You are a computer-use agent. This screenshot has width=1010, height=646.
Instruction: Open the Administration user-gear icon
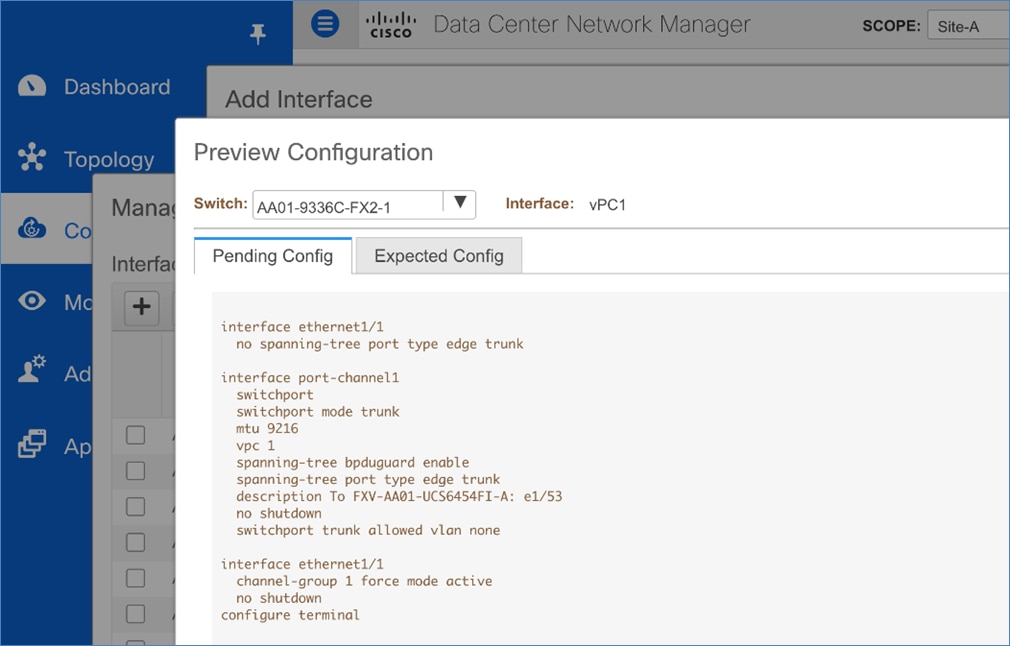click(x=32, y=368)
